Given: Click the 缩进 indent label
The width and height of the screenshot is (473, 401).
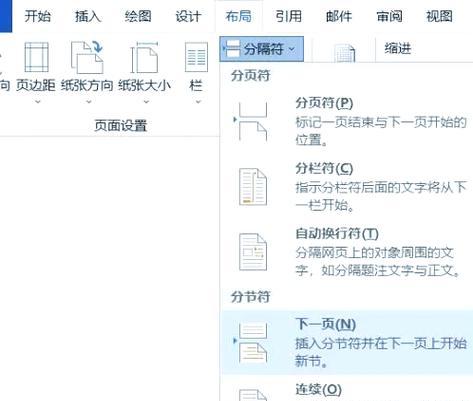Looking at the screenshot, I should point(398,49).
